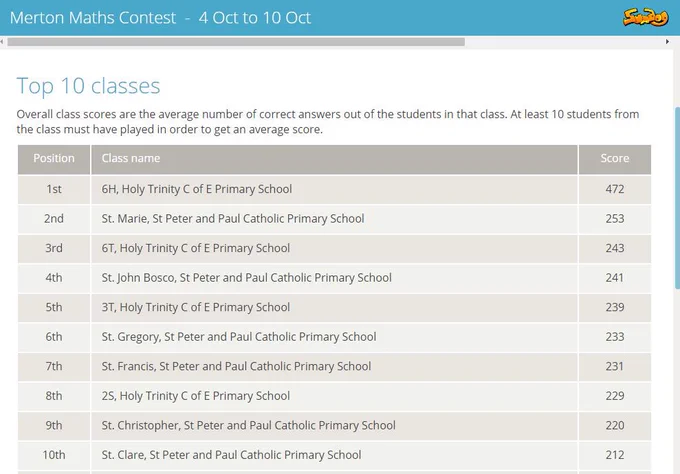
Task: Click the score 229
Action: pos(615,396)
